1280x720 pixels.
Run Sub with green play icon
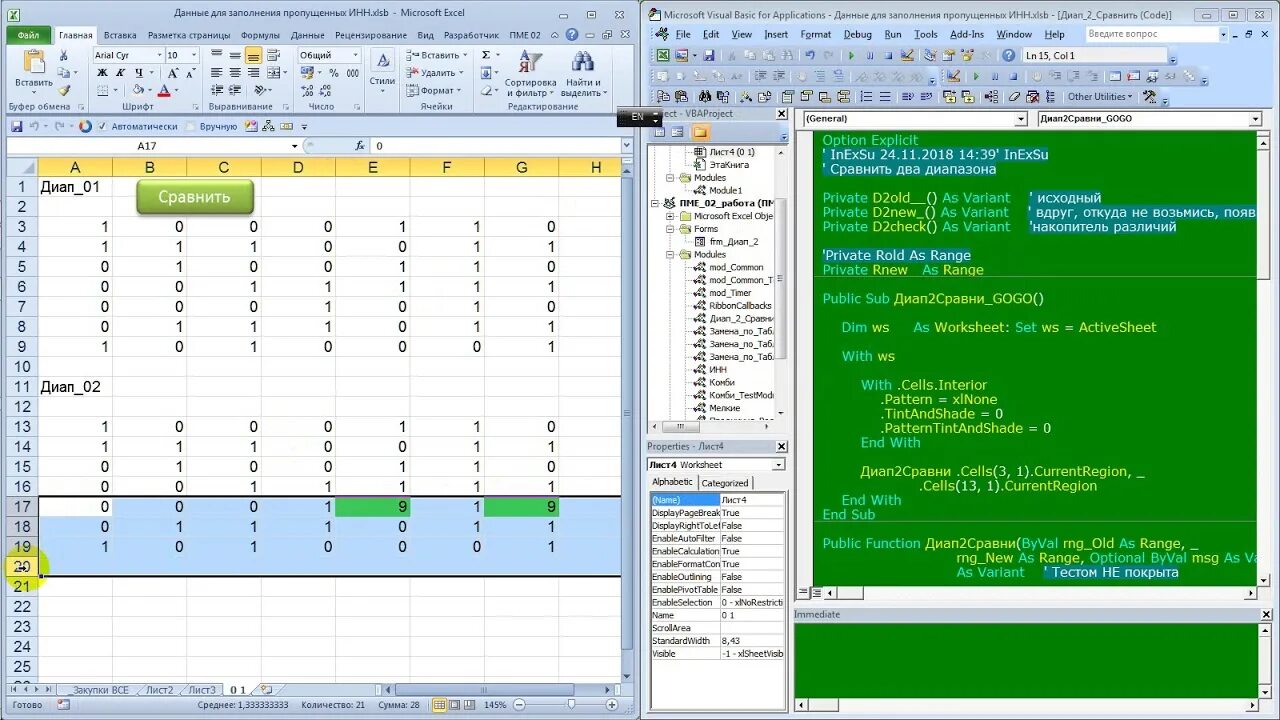pyautogui.click(x=852, y=56)
